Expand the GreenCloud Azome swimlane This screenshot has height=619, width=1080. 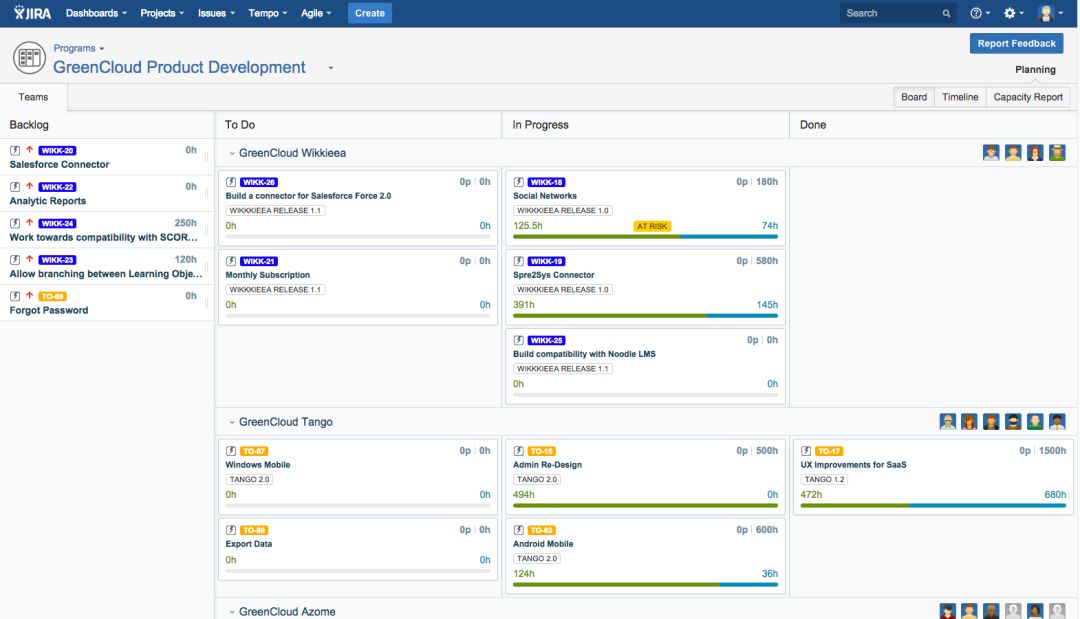point(232,610)
